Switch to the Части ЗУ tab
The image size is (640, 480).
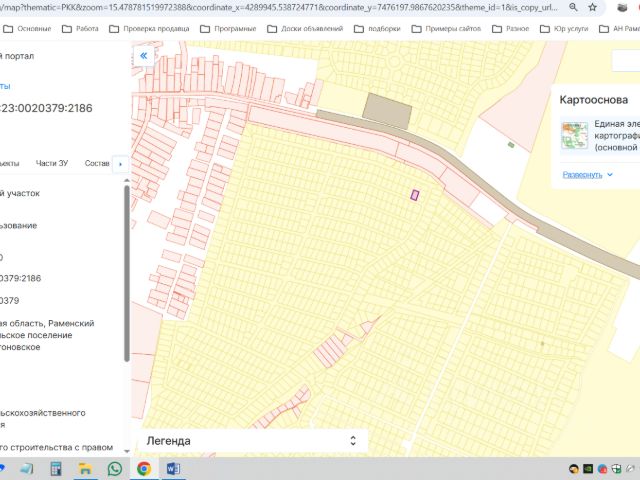(52, 163)
